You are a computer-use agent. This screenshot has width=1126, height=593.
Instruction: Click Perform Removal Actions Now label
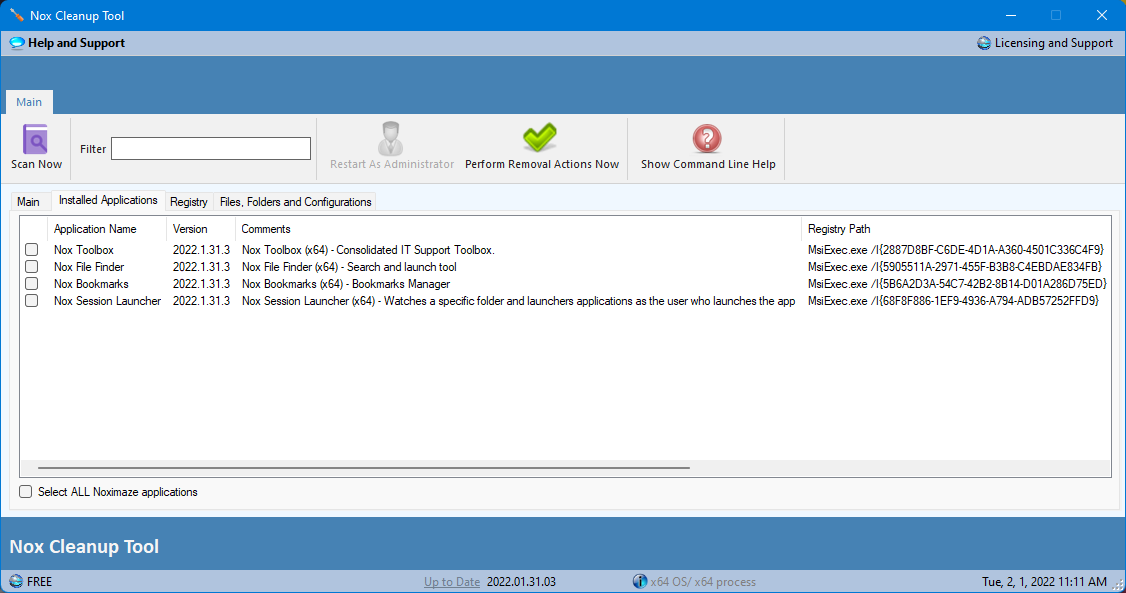pyautogui.click(x=542, y=164)
